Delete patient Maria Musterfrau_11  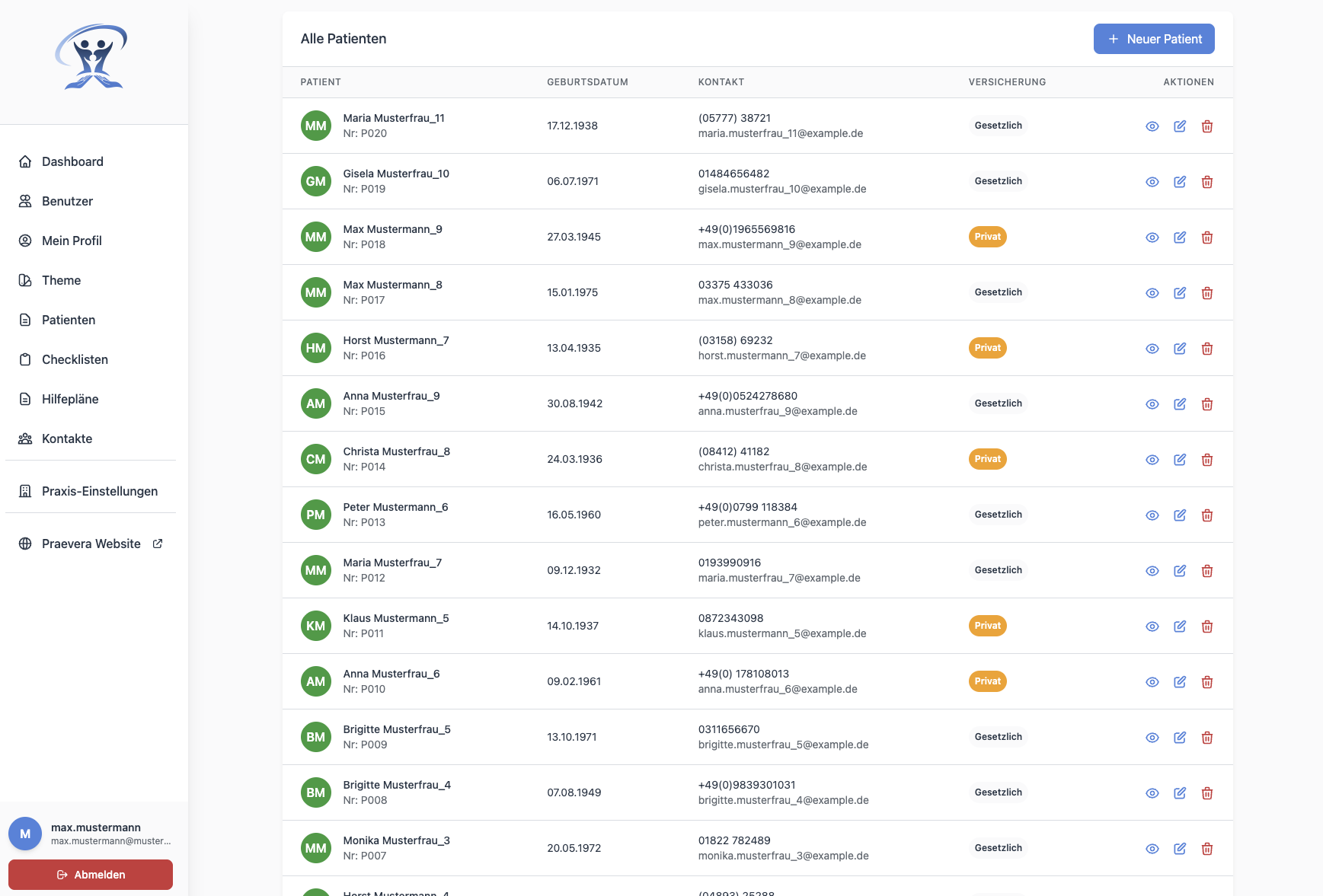point(1207,126)
